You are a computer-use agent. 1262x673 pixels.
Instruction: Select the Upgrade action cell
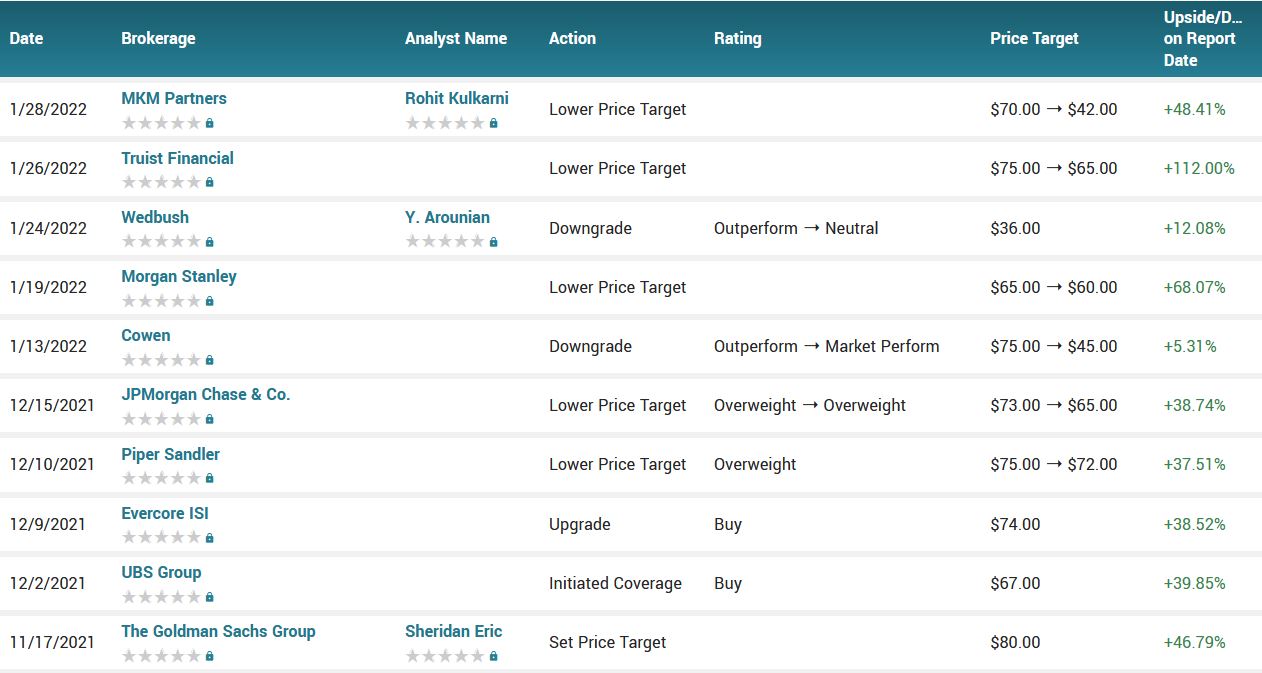579,524
